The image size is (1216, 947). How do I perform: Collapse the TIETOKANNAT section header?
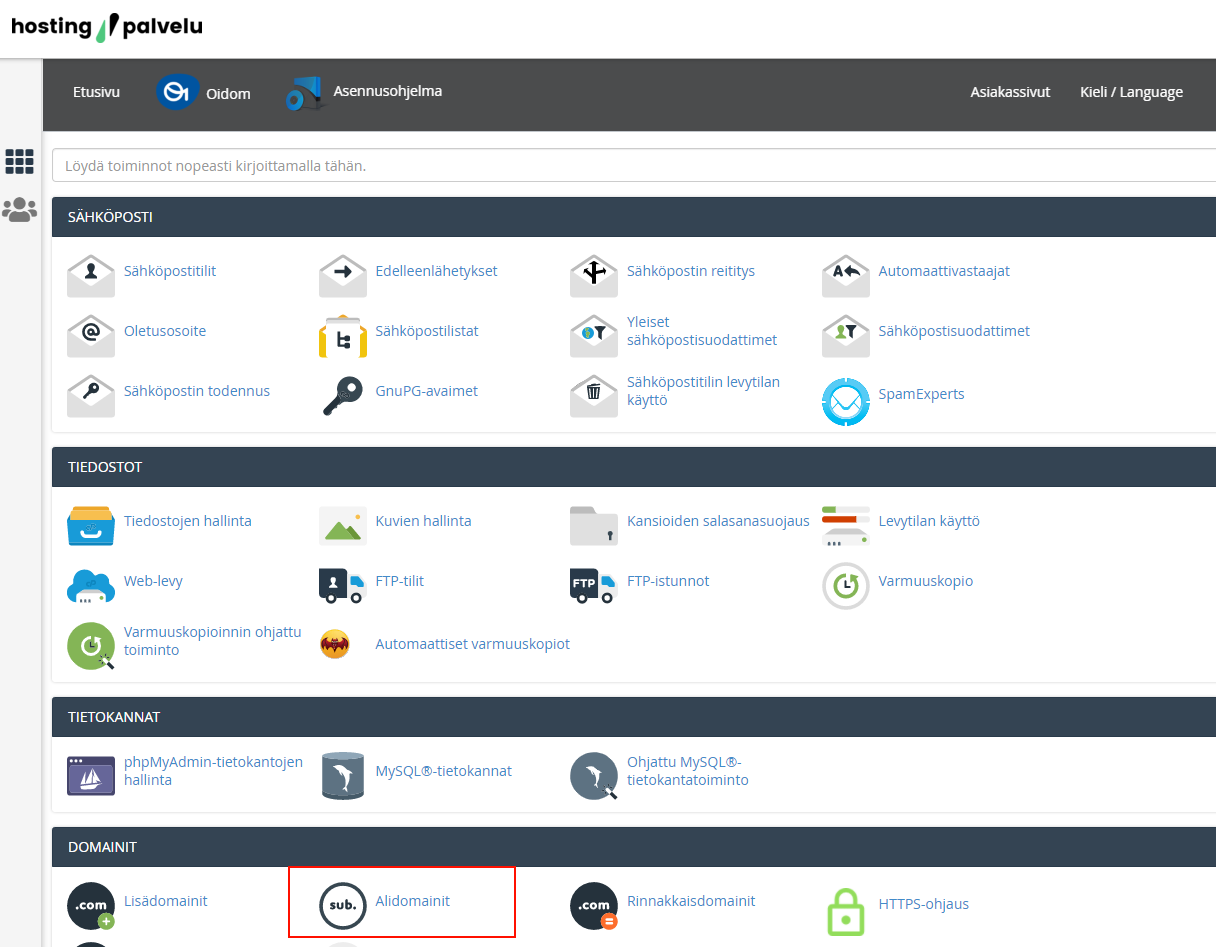click(114, 717)
